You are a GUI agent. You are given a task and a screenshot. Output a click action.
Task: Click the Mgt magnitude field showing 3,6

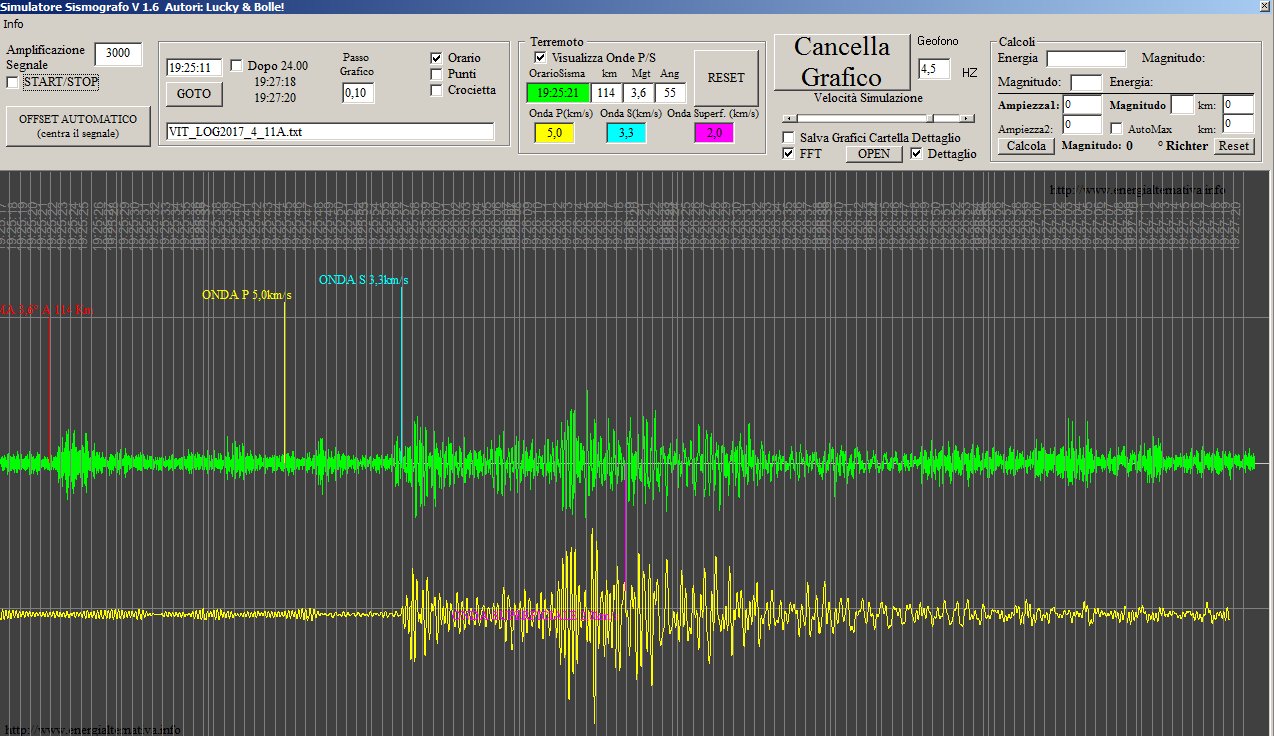pyautogui.click(x=640, y=93)
